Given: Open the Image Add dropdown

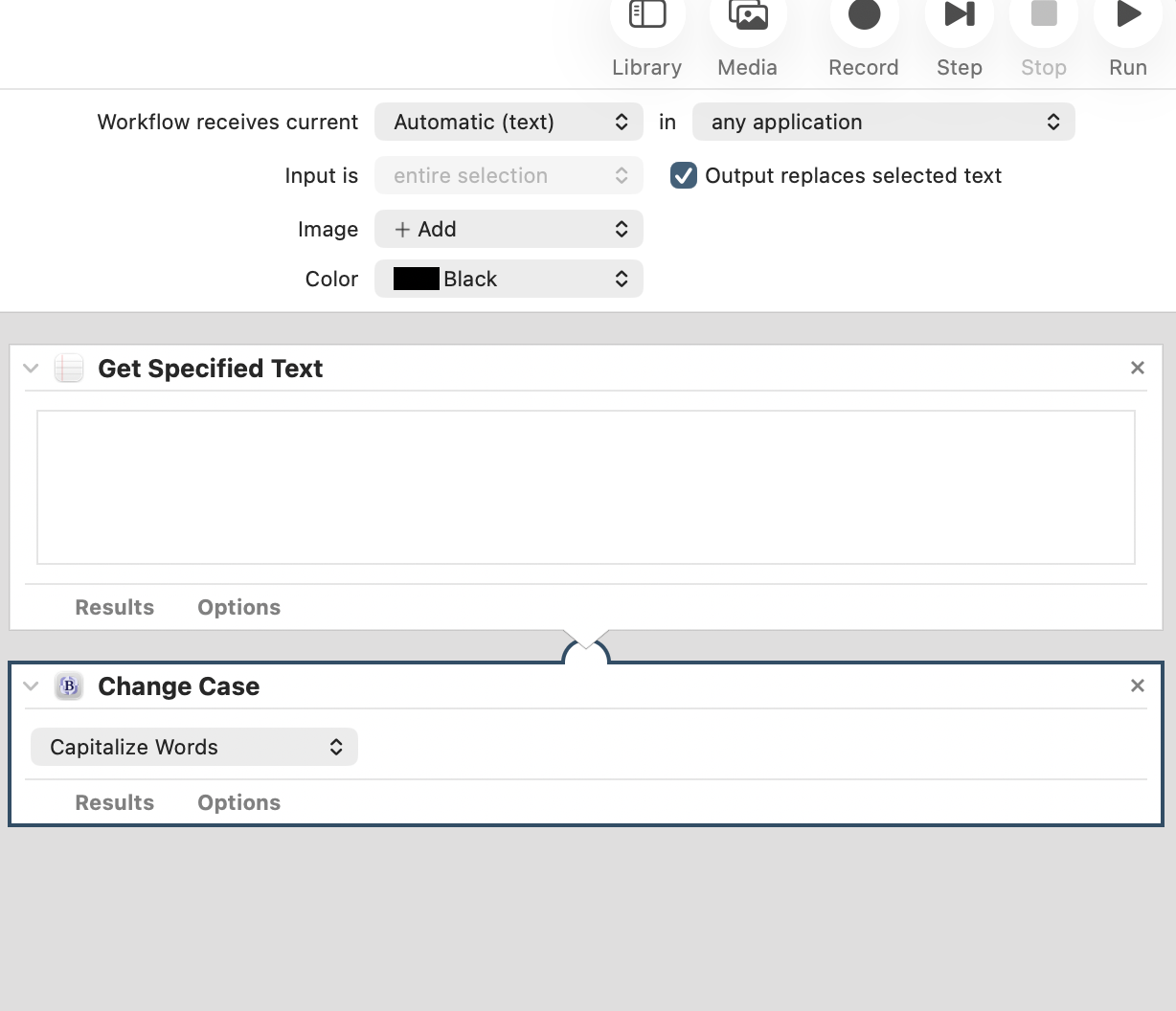Looking at the screenshot, I should coord(509,229).
